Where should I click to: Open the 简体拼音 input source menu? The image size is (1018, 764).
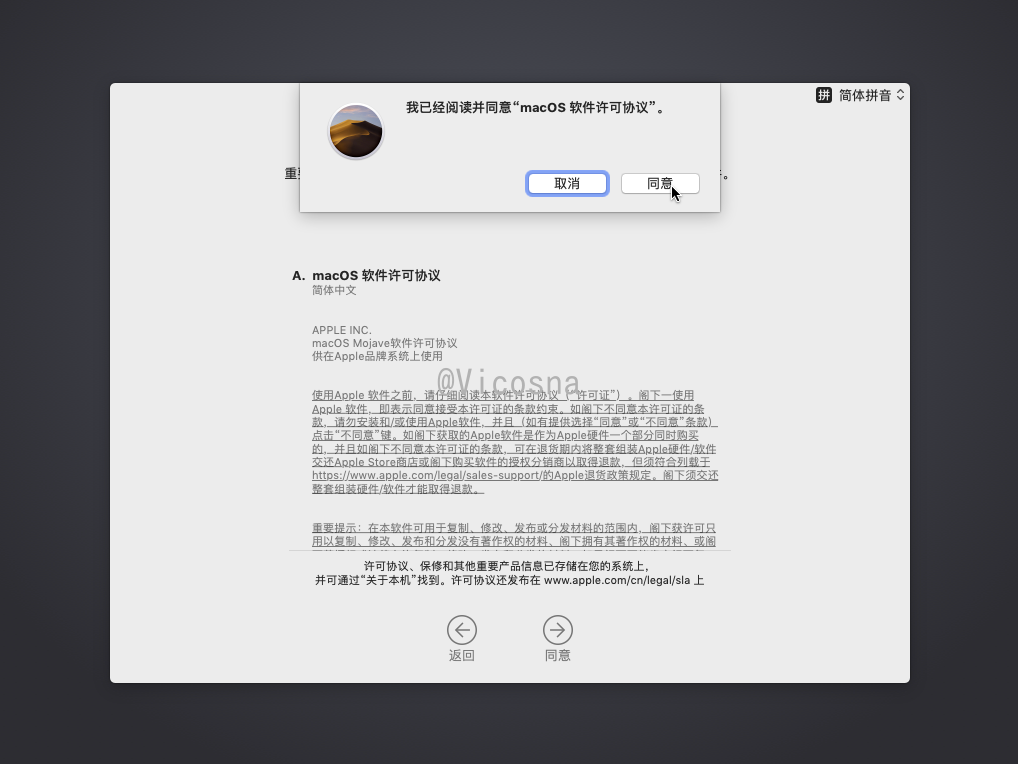pyautogui.click(x=860, y=95)
